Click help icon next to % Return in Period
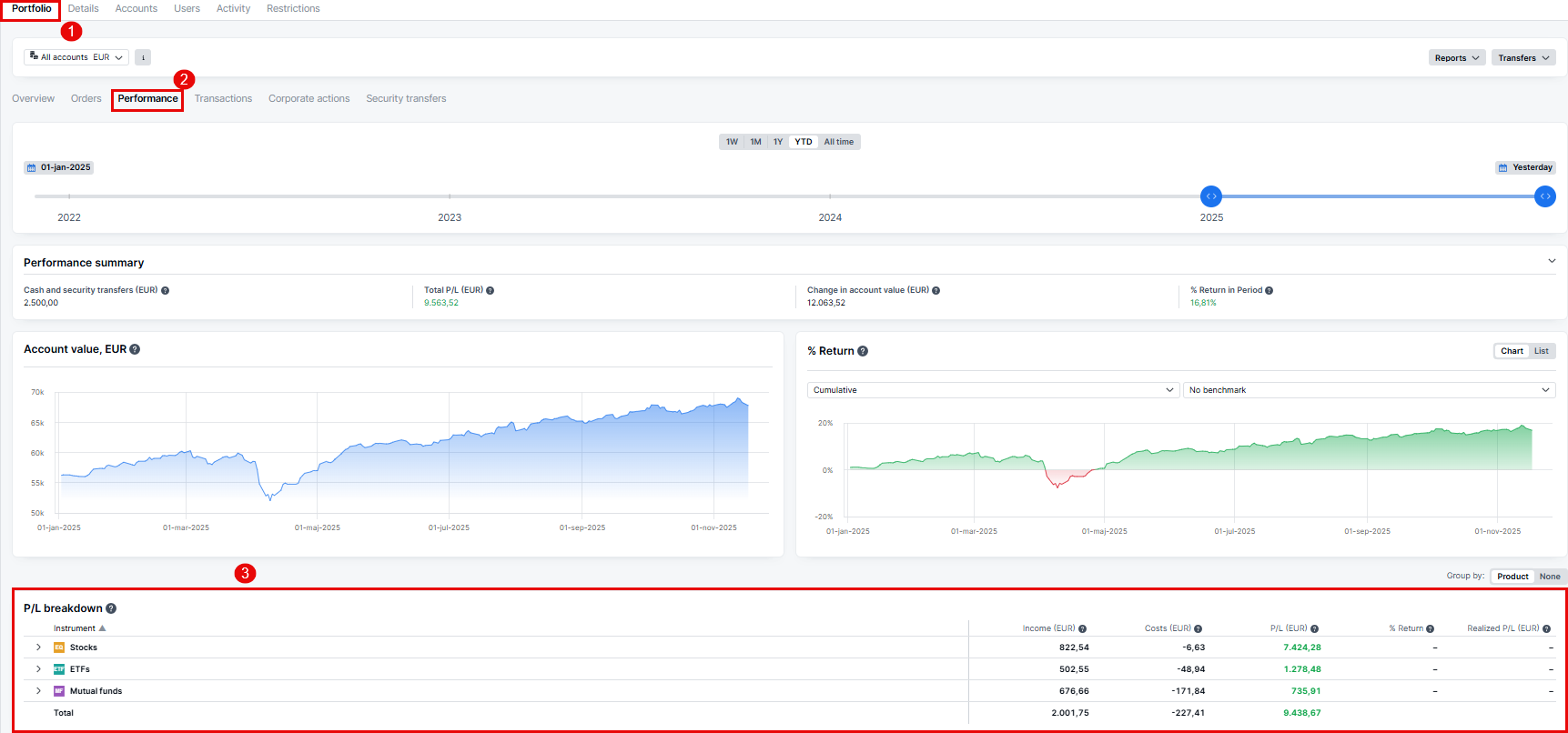 pyautogui.click(x=1269, y=290)
